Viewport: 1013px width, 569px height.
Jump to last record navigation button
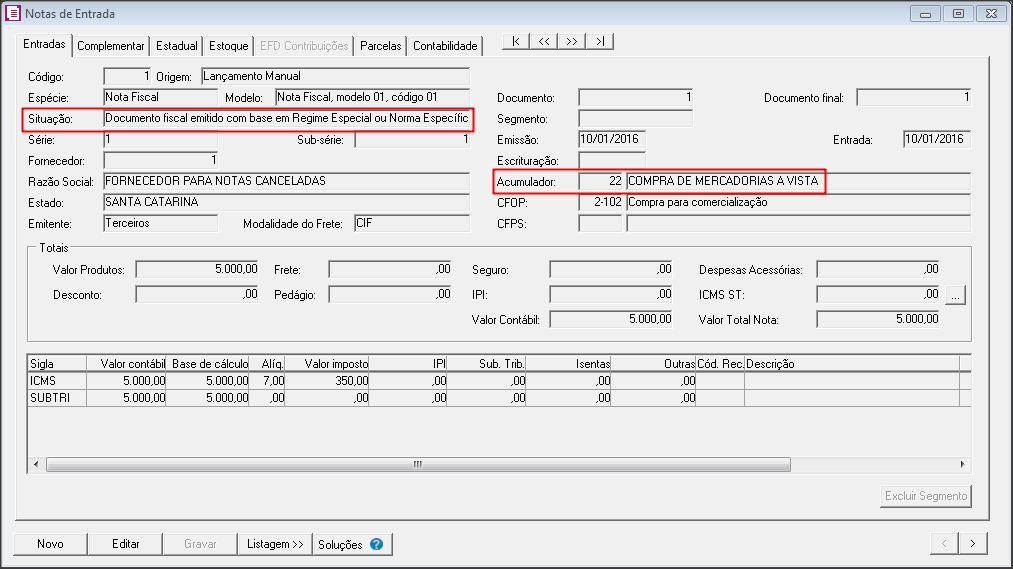point(599,41)
